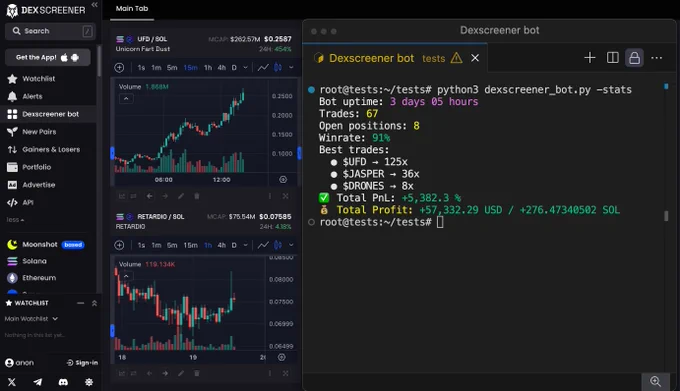Image resolution: width=680 pixels, height=391 pixels.
Task: Open settings gear in sidebar footer
Action: pyautogui.click(x=89, y=382)
